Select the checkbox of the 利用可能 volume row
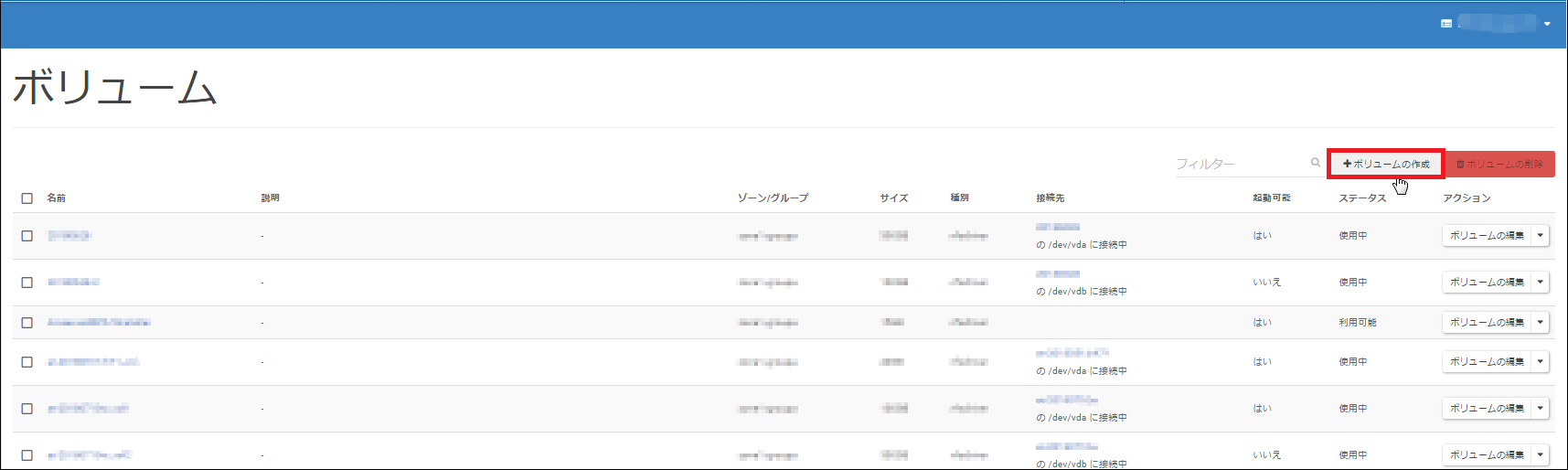Viewport: 1568px width, 470px height. pyautogui.click(x=27, y=323)
